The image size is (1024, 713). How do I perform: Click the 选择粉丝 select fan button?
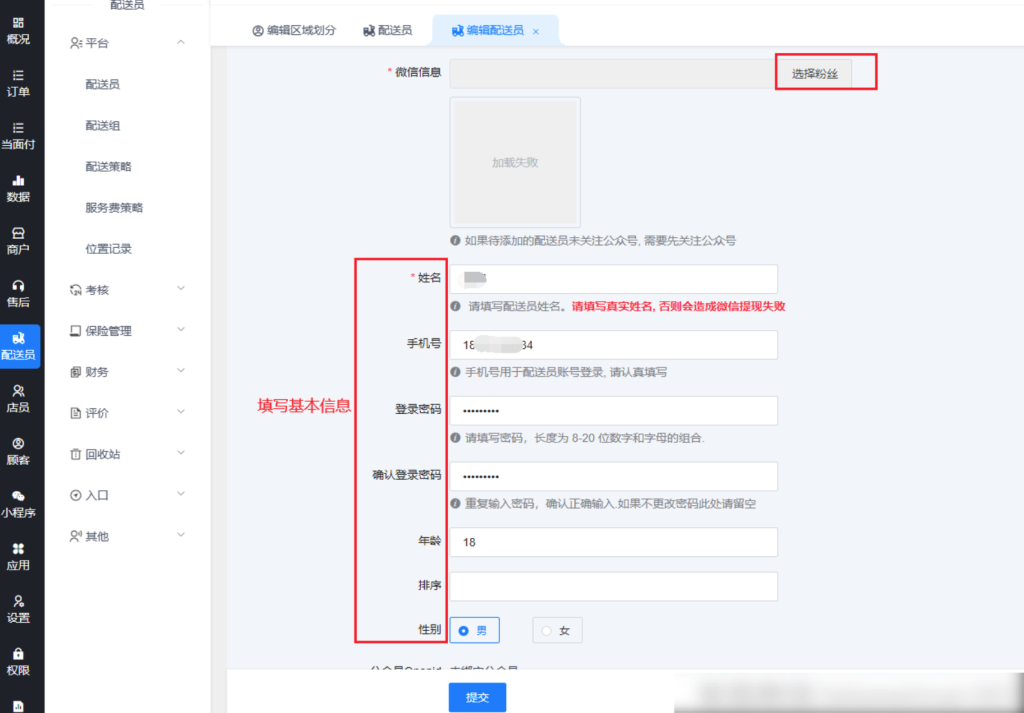(814, 74)
